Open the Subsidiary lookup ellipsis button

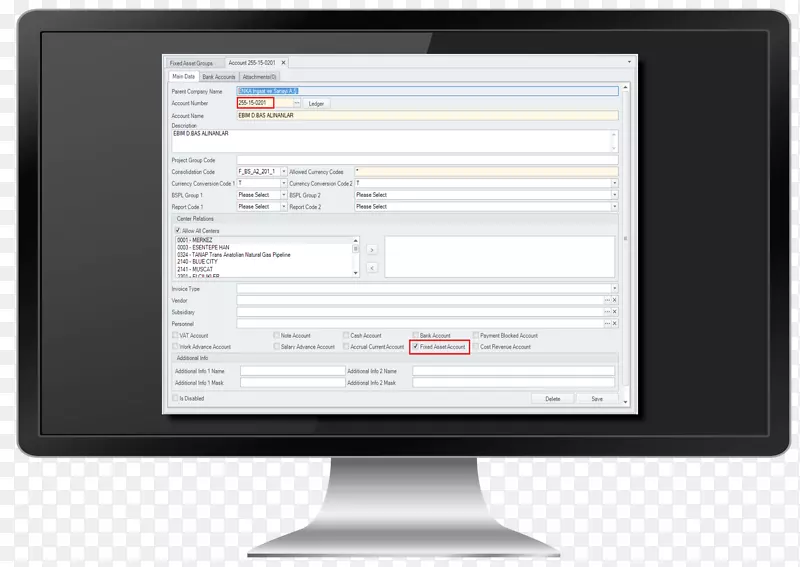[607, 312]
